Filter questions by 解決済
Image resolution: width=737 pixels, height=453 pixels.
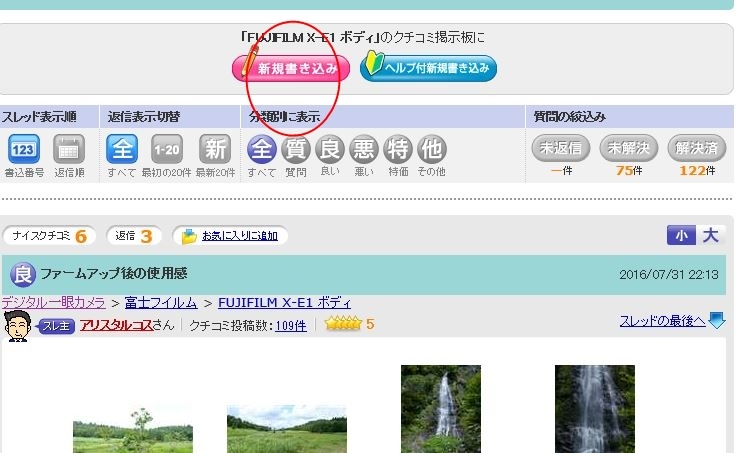[x=697, y=148]
